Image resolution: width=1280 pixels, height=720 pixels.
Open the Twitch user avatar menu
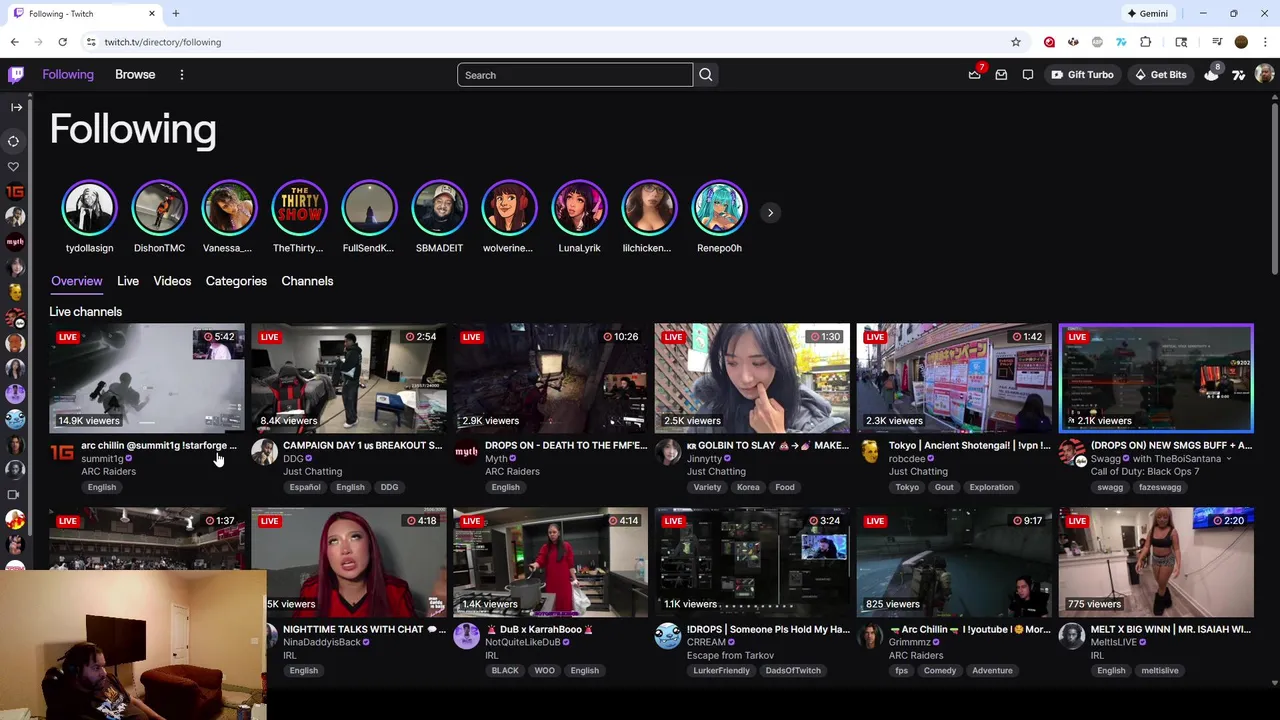[1264, 74]
